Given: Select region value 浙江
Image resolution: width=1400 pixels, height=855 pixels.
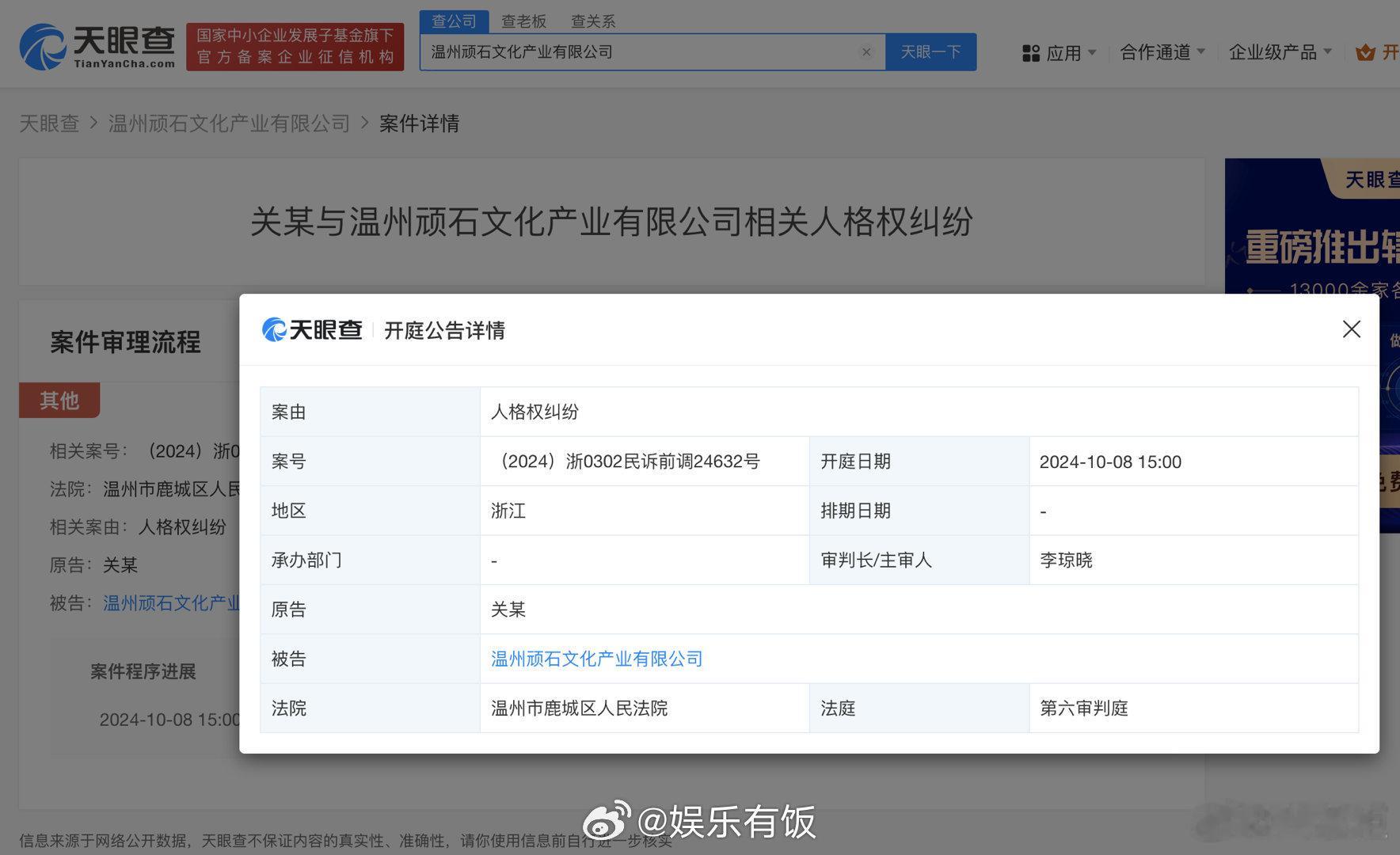Looking at the screenshot, I should (x=508, y=511).
